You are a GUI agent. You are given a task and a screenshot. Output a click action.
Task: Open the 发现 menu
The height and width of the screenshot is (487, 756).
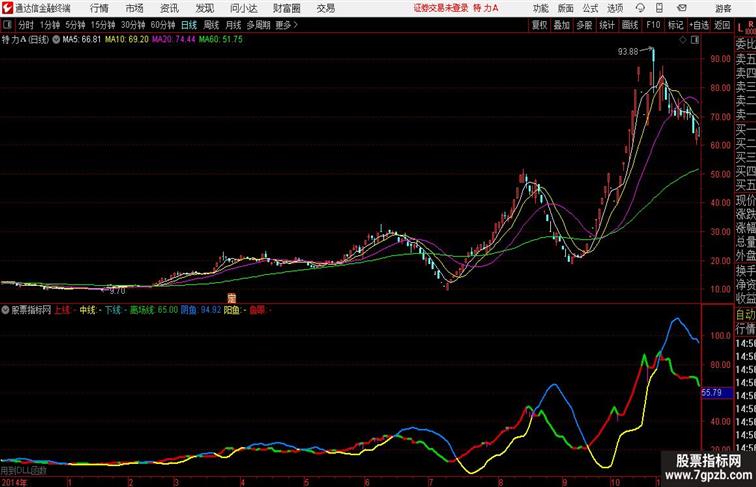204,8
